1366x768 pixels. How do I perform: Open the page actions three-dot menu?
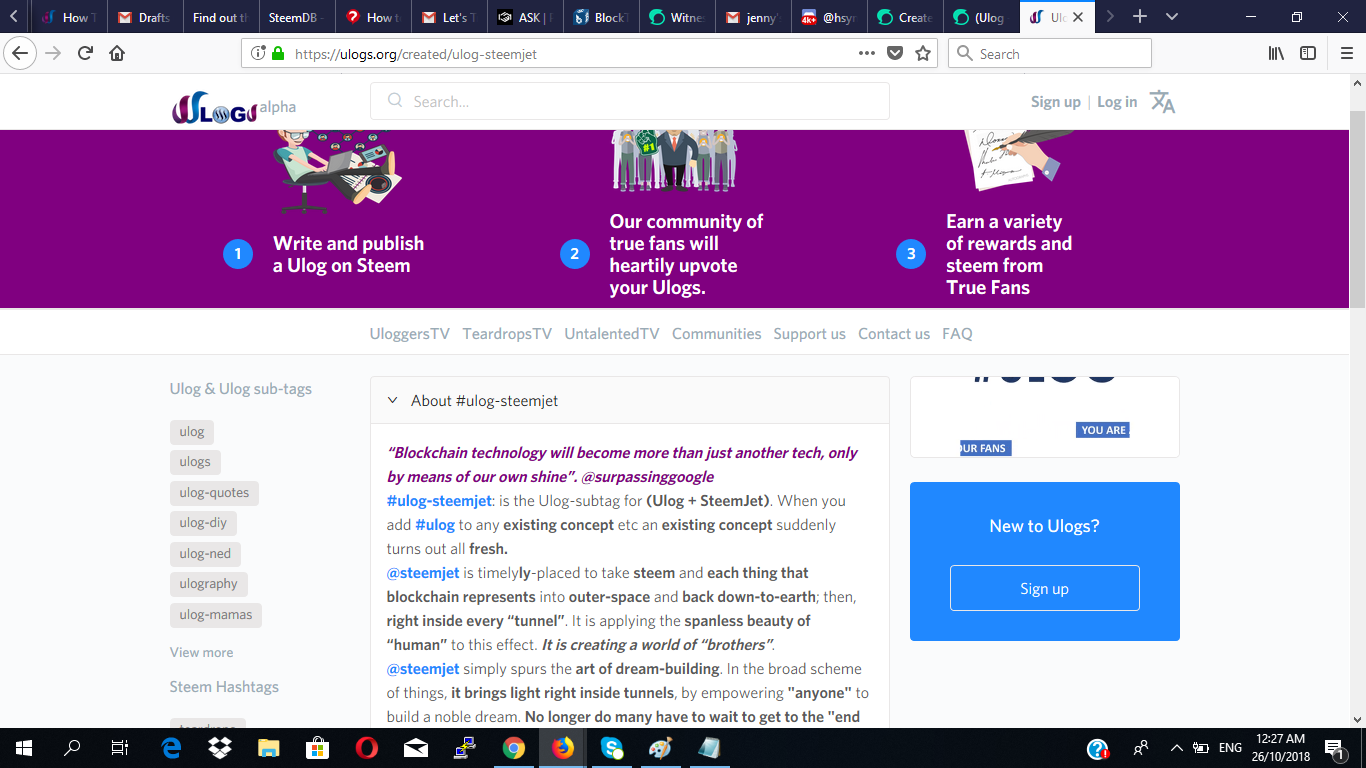click(867, 53)
